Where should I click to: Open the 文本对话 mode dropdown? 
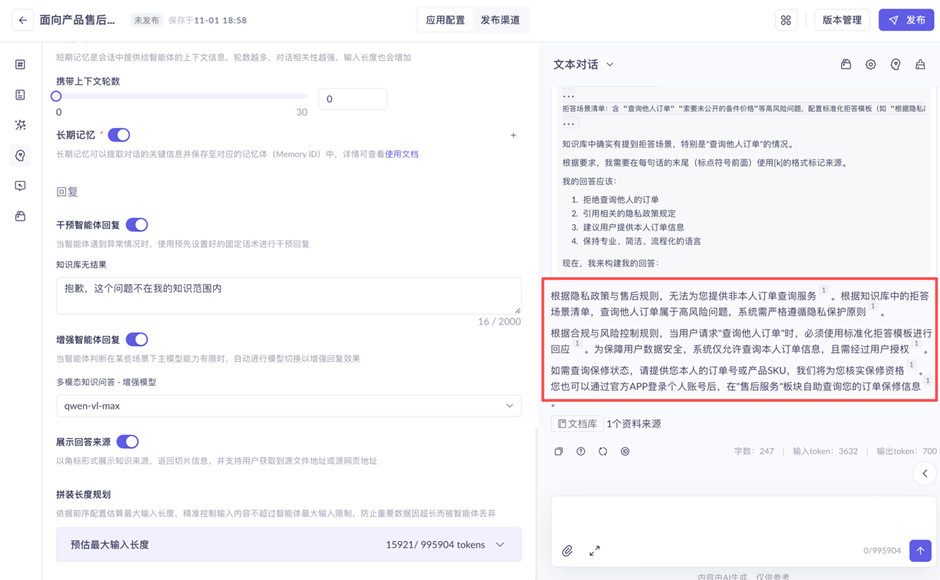583,64
